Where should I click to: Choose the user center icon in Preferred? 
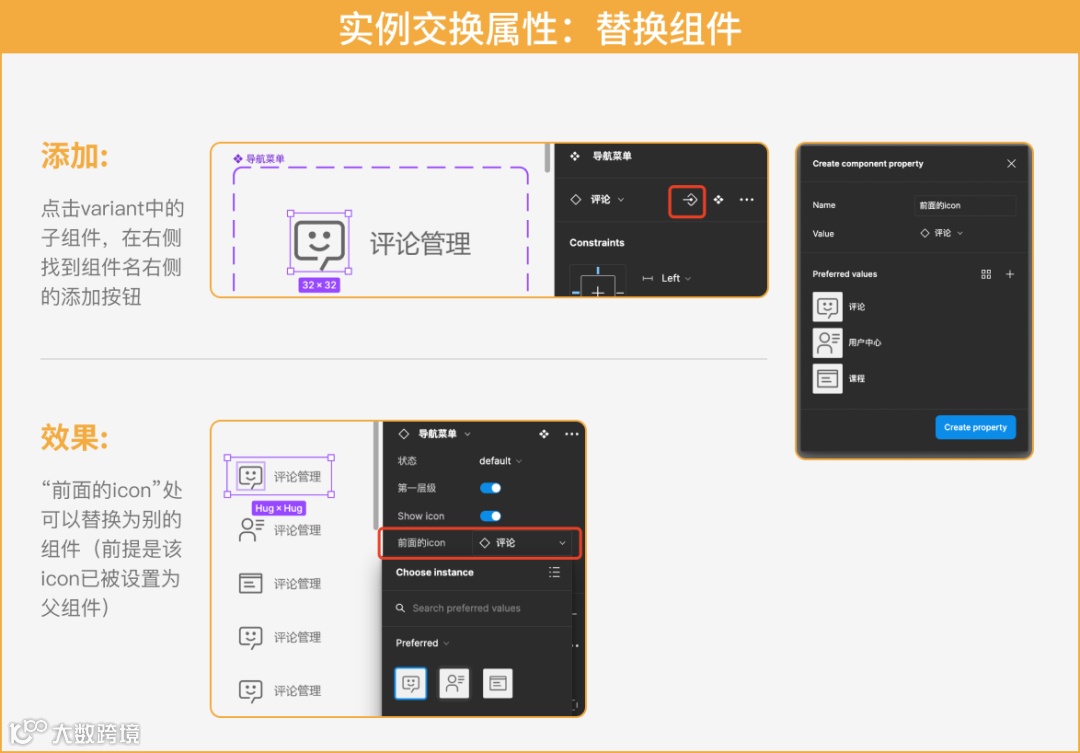tap(454, 683)
